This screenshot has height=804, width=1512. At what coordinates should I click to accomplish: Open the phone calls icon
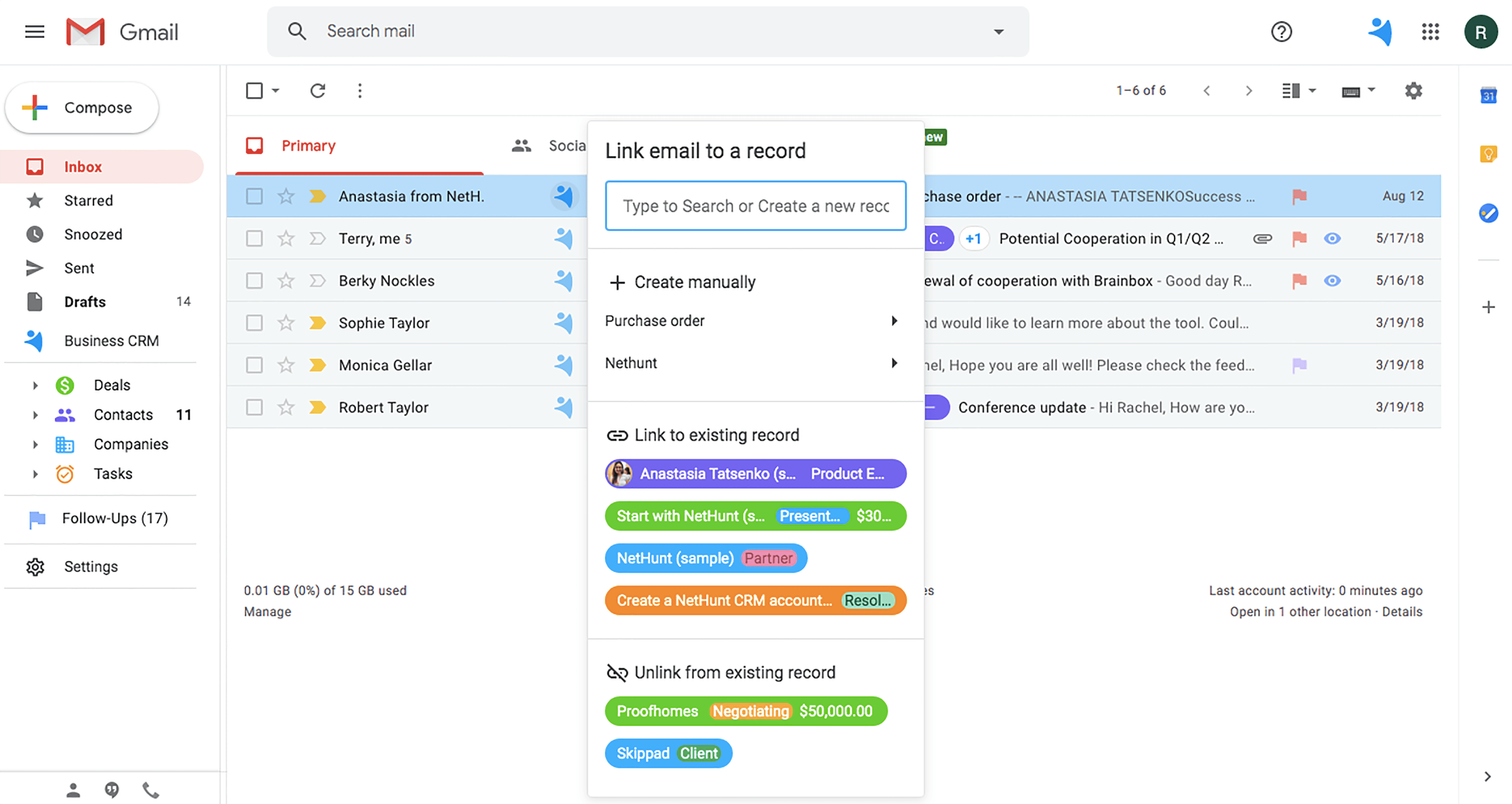[x=151, y=790]
